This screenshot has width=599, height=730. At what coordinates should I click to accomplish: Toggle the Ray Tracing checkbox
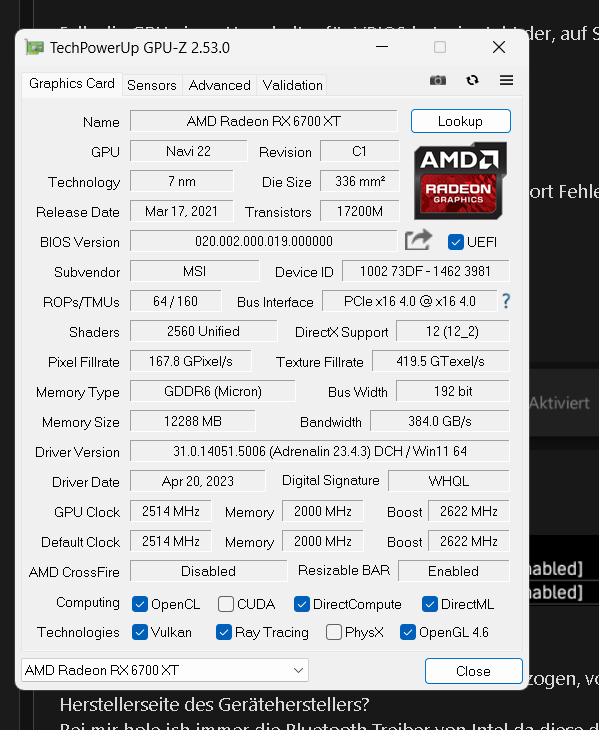[223, 632]
